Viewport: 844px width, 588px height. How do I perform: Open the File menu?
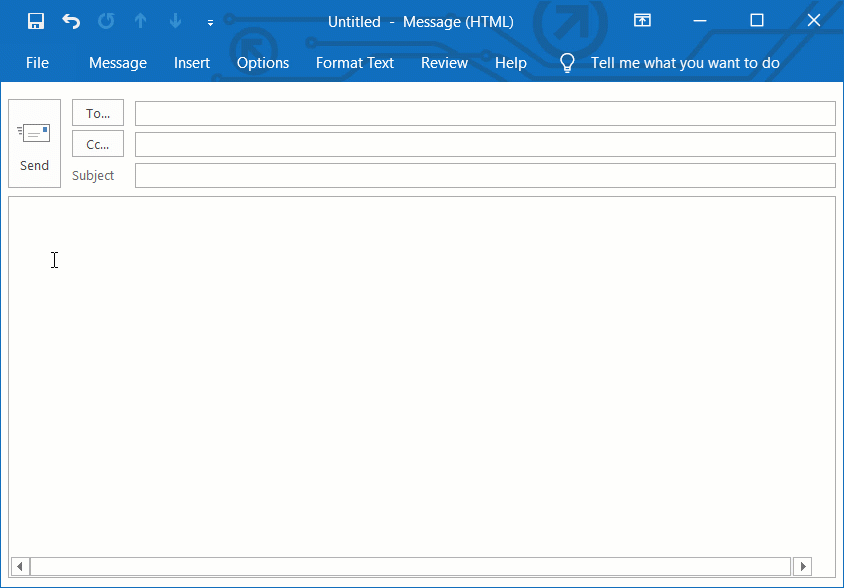coord(37,62)
